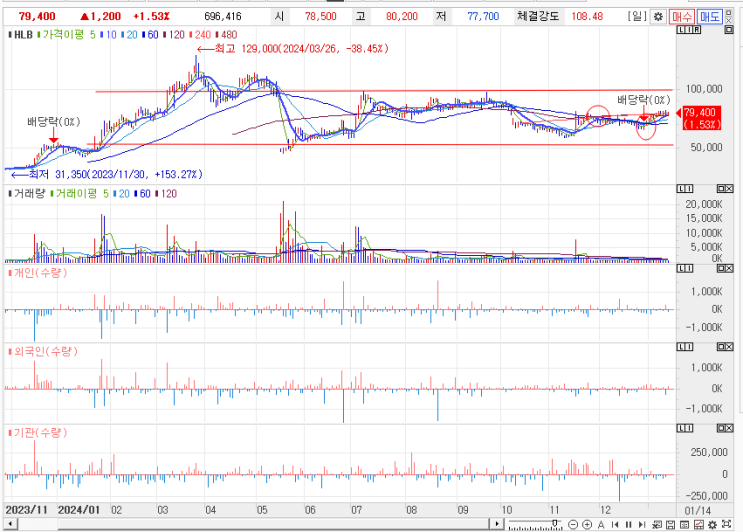Click the pause icon in bottom toolbar

point(629,524)
